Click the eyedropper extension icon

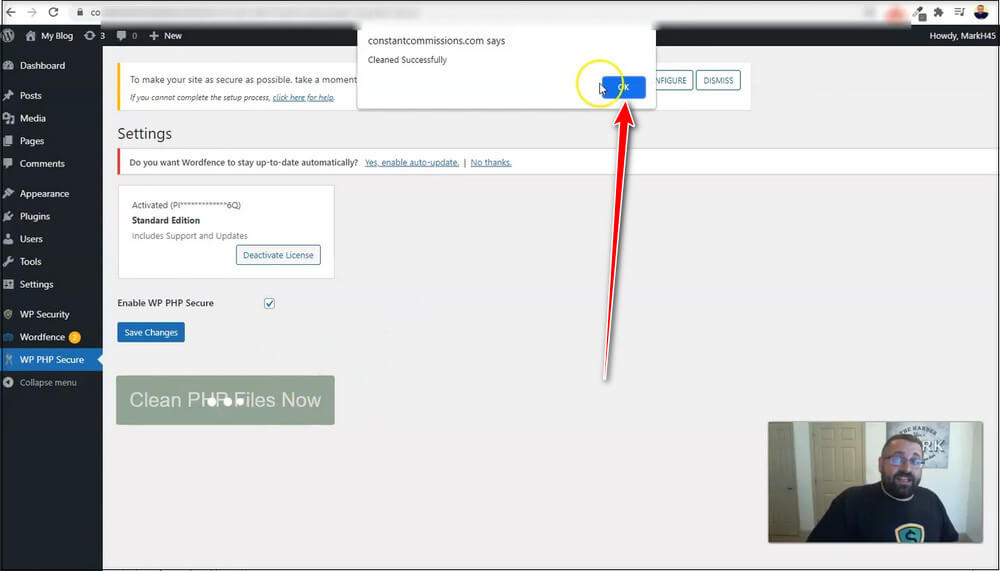point(919,13)
